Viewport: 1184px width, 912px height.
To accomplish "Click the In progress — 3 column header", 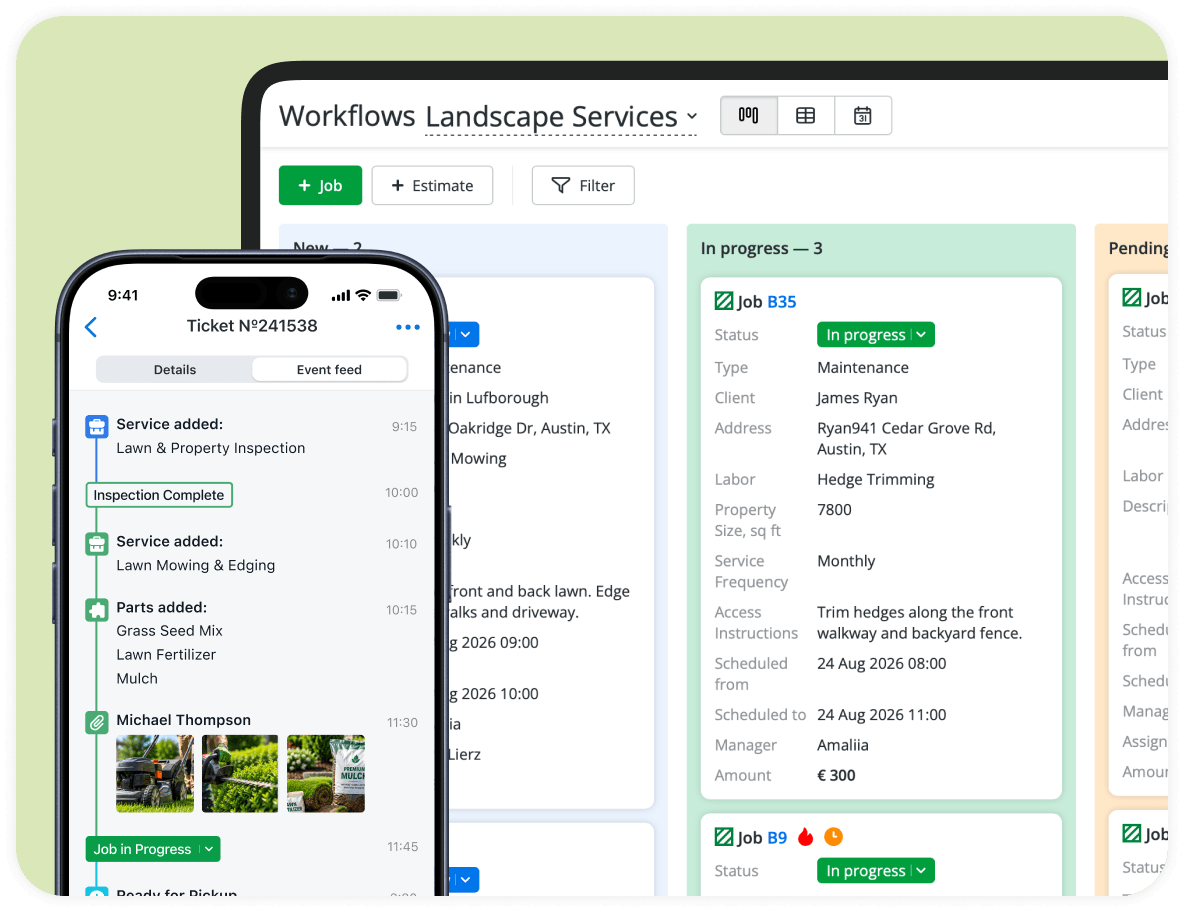I will tap(761, 248).
